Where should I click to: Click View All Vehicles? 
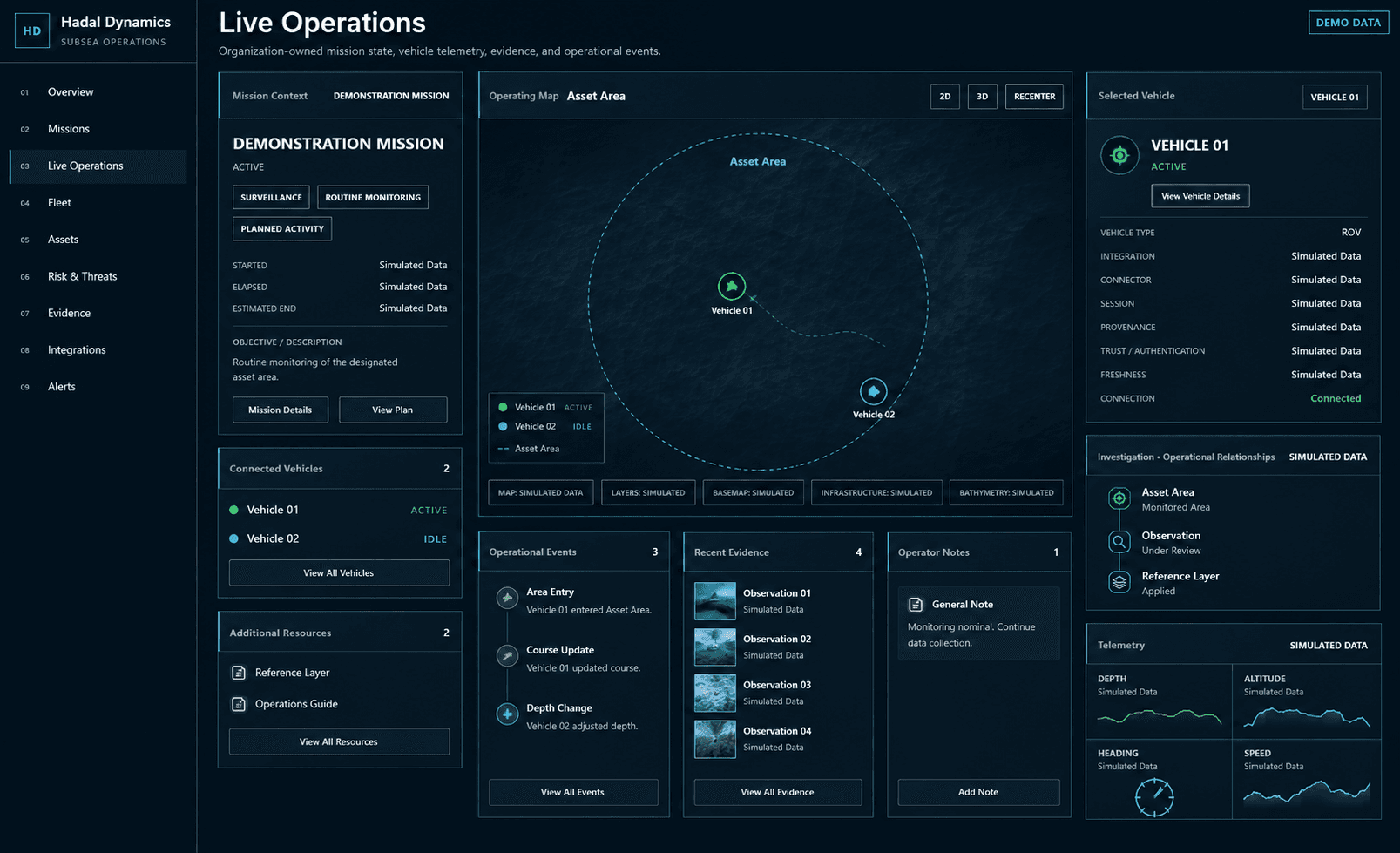(339, 572)
